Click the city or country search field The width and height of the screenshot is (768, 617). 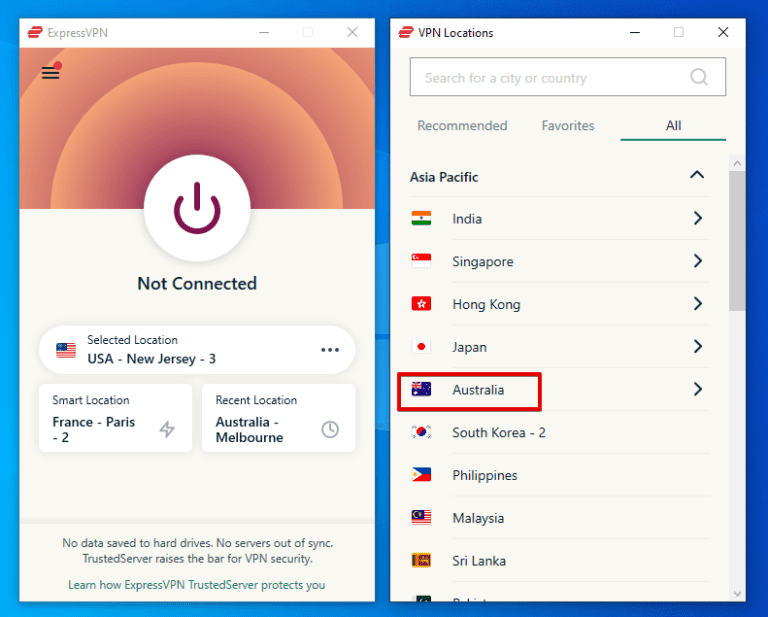[x=550, y=78]
